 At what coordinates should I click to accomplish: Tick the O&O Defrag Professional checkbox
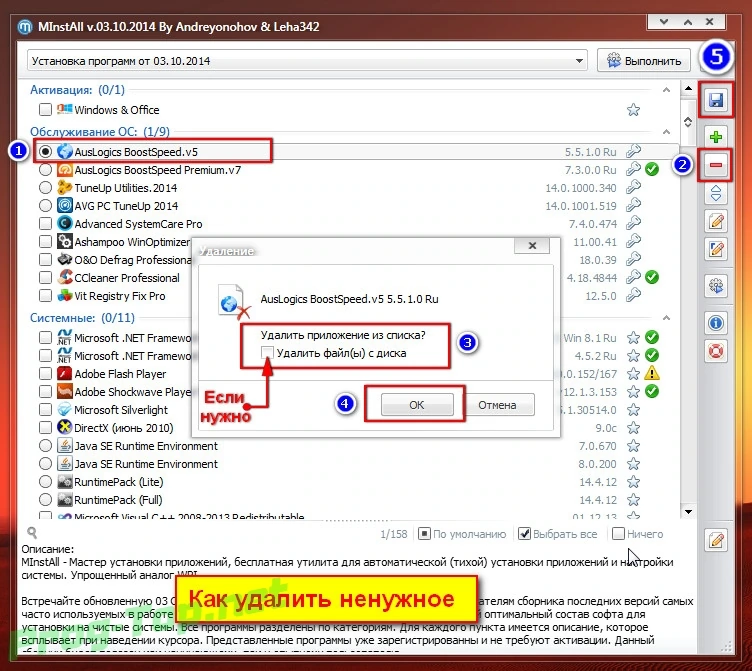click(x=45, y=259)
